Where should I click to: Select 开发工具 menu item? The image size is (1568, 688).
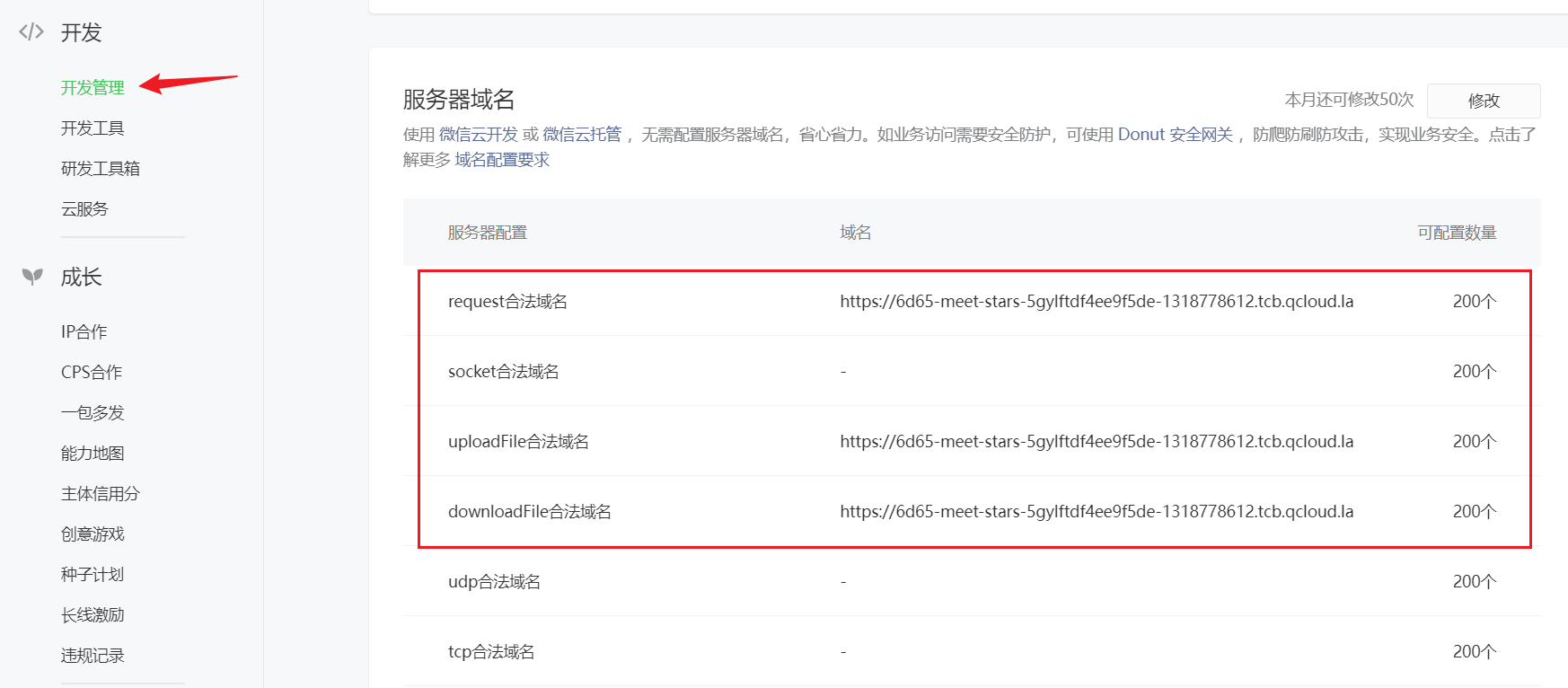92,128
